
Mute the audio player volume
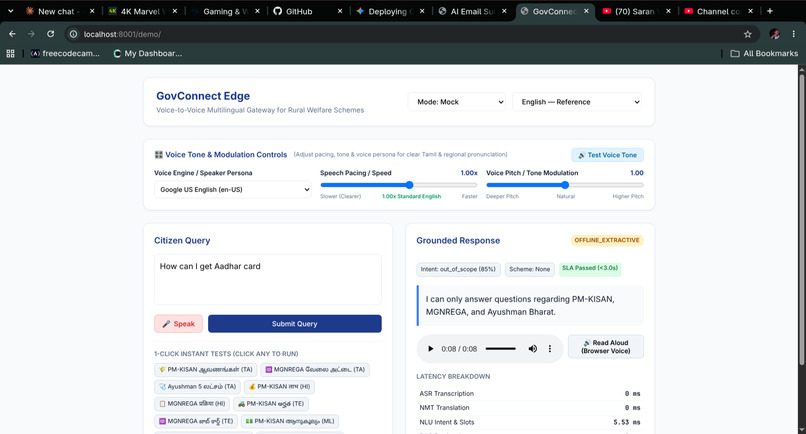coord(533,349)
